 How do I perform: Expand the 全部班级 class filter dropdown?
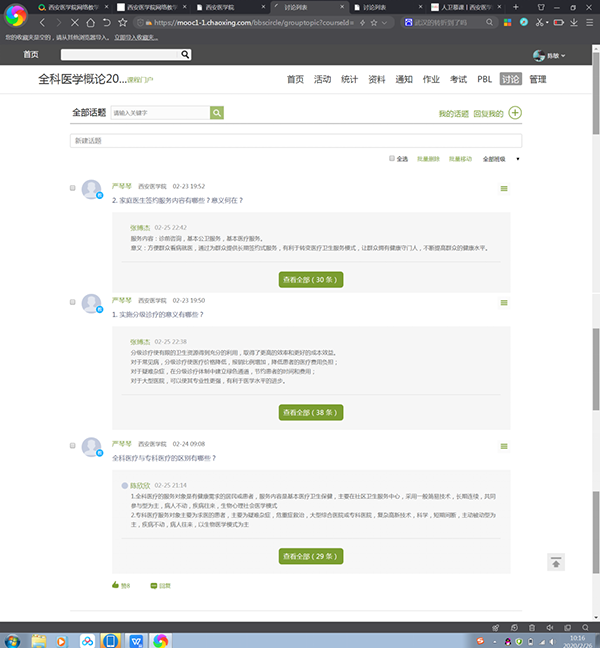[500, 158]
